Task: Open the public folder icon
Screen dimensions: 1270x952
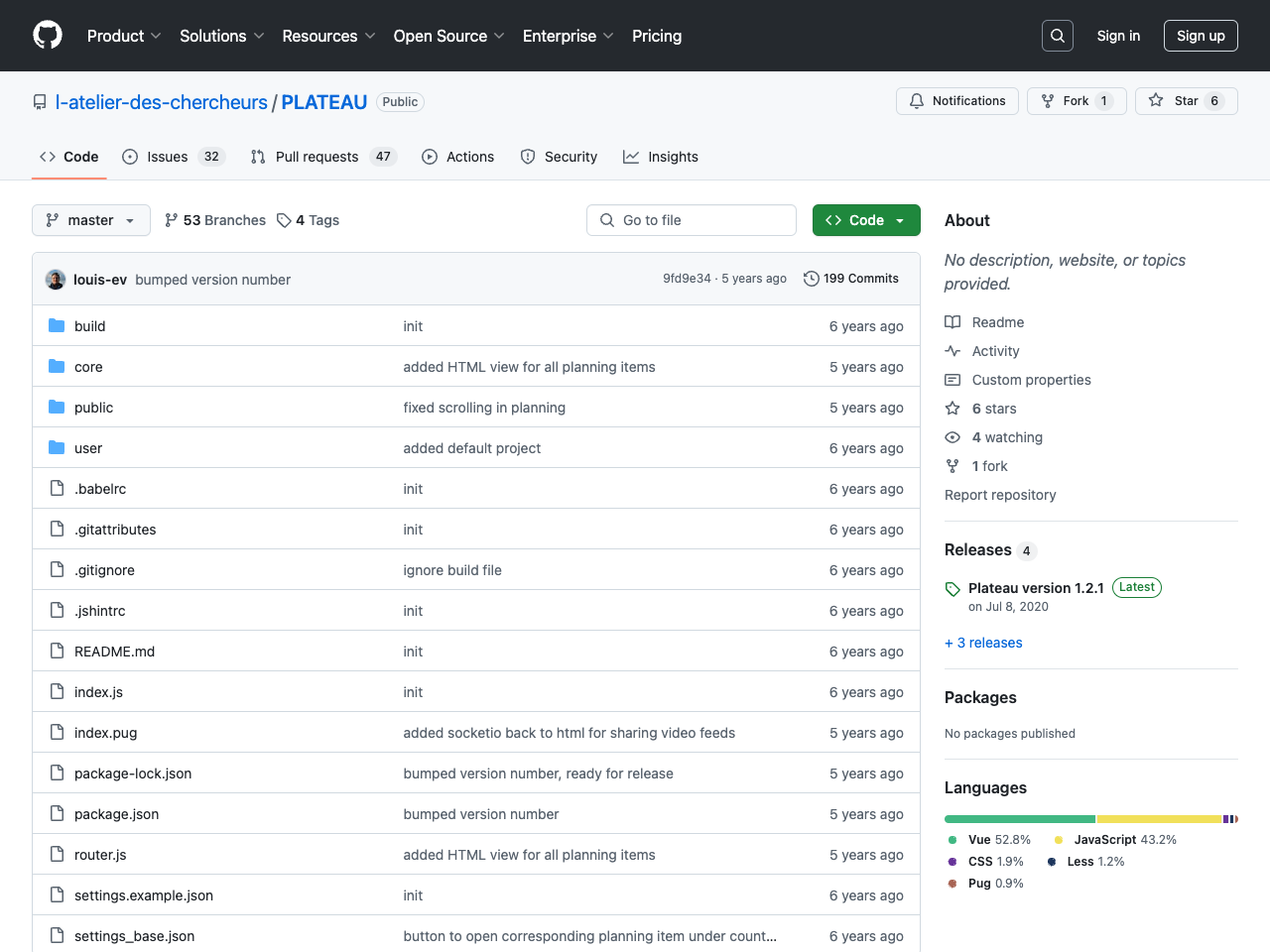Action: pyautogui.click(x=57, y=408)
